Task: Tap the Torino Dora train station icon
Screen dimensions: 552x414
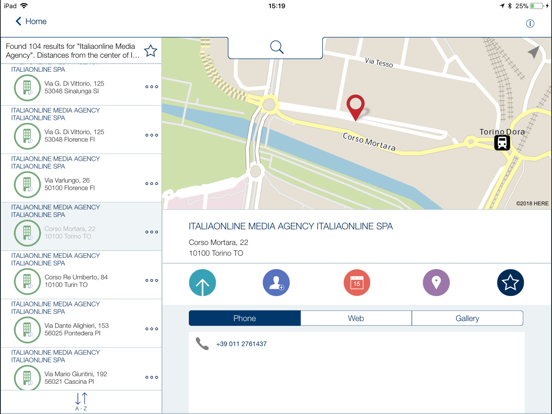Action: point(502,143)
